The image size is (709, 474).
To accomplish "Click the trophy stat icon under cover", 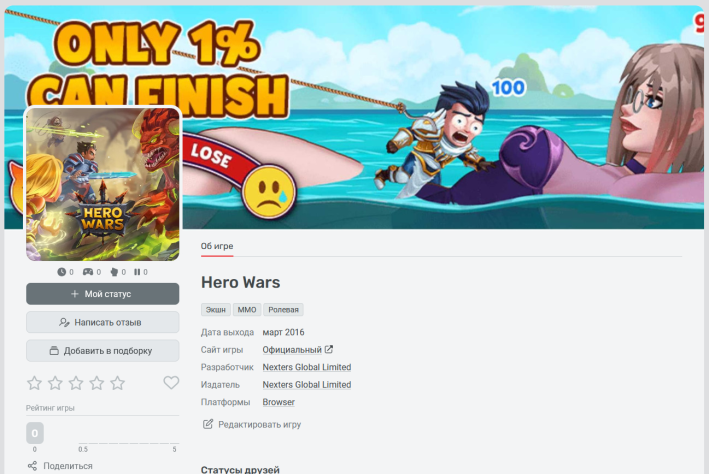I will pyautogui.click(x=114, y=272).
